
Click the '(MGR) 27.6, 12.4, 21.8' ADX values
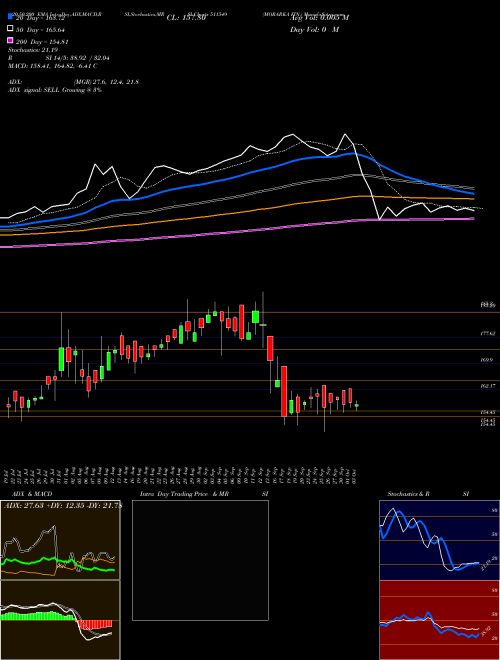point(106,82)
